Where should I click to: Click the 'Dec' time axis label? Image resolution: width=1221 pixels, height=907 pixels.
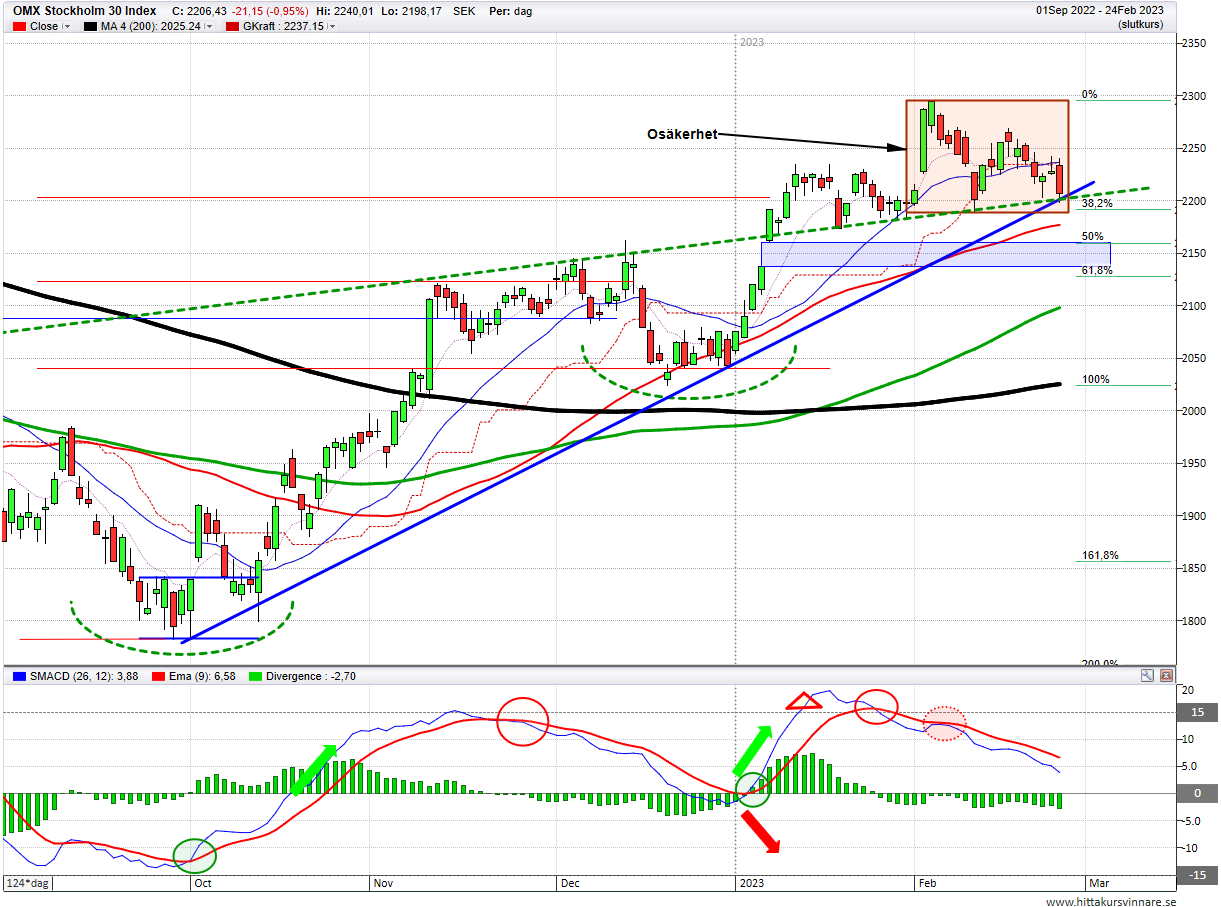(570, 884)
